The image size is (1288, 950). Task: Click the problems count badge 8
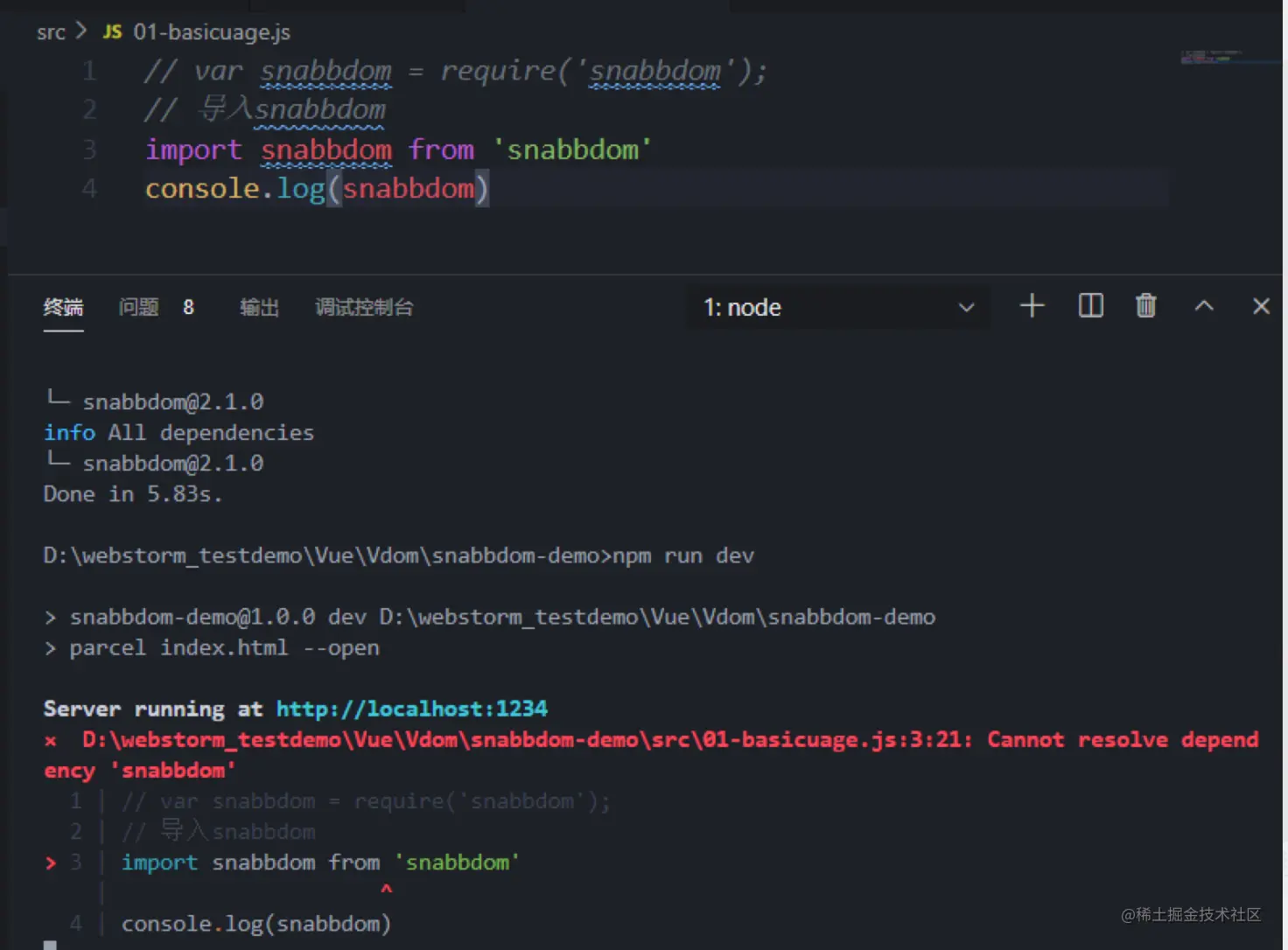point(188,307)
